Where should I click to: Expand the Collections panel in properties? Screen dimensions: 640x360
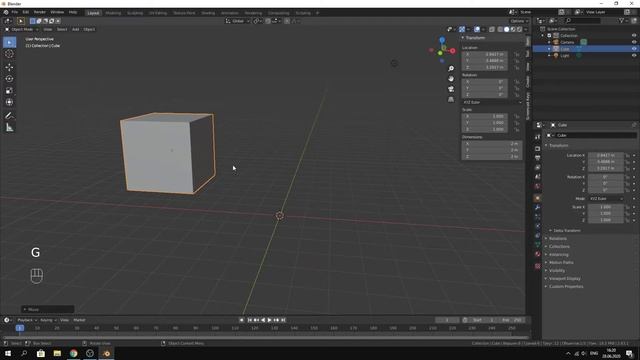(x=559, y=247)
